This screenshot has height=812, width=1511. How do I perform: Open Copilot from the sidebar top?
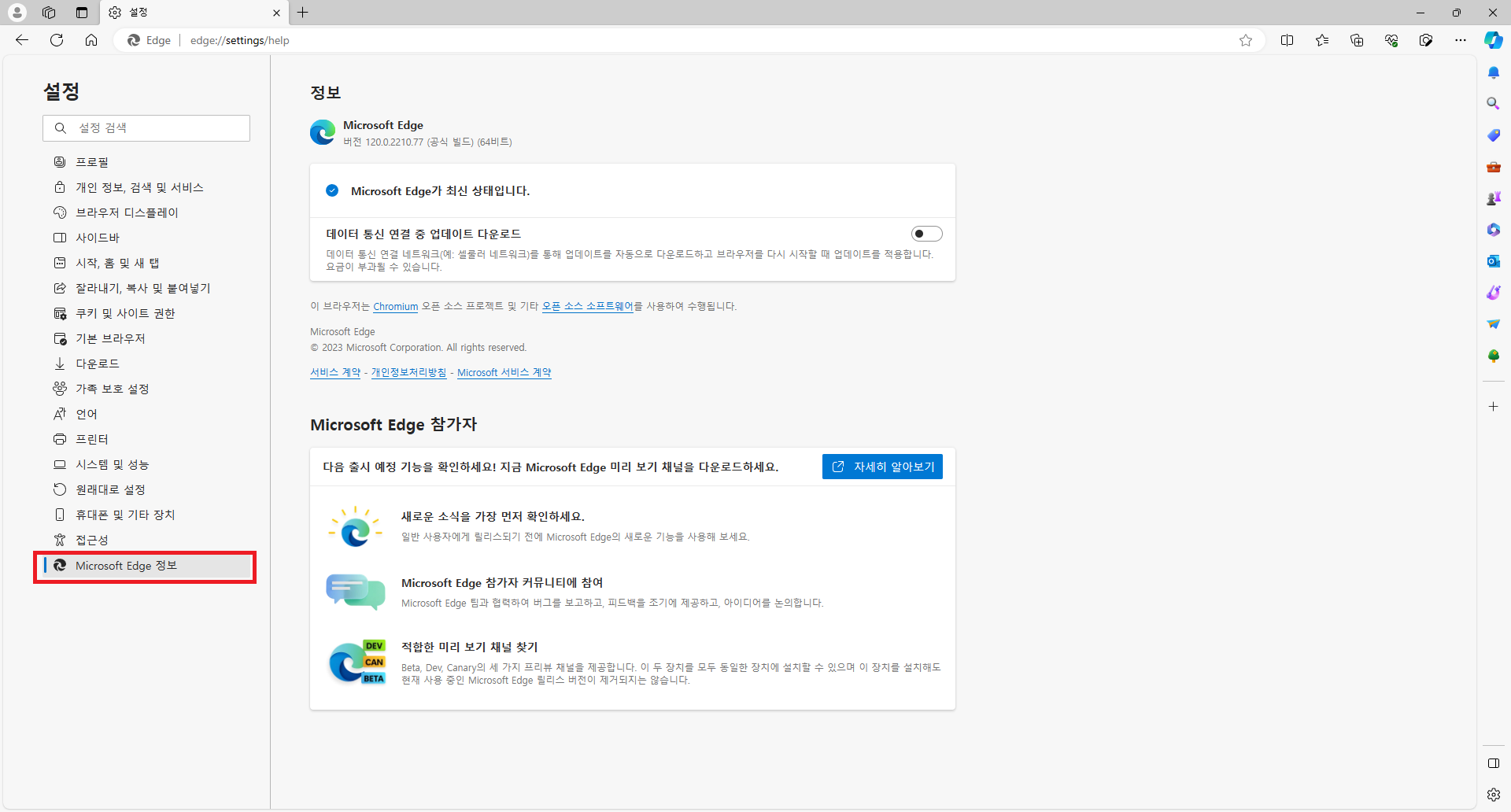(x=1494, y=40)
